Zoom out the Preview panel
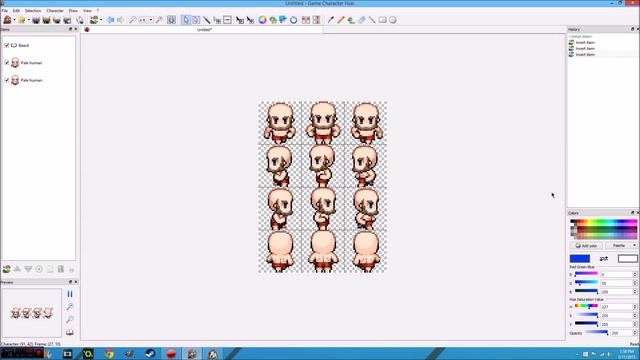Screen dimensions: 640x360 [70, 319]
